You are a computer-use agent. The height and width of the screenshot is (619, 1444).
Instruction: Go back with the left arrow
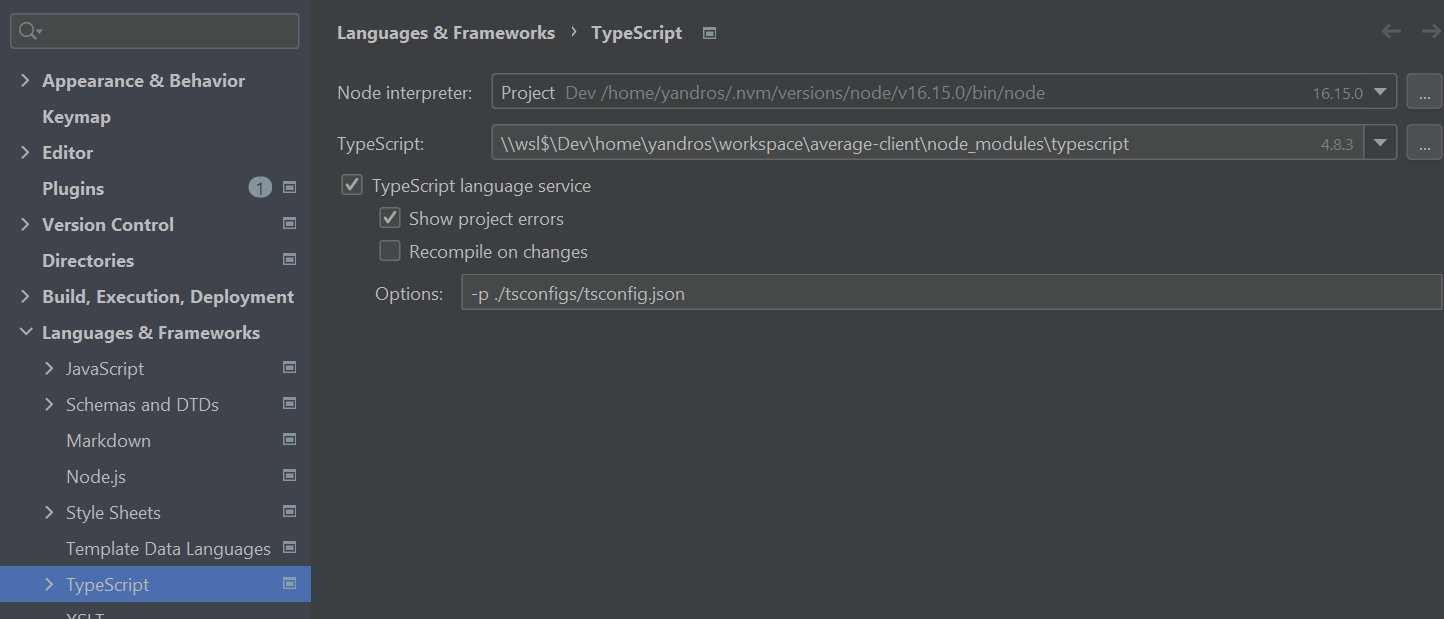1391,31
